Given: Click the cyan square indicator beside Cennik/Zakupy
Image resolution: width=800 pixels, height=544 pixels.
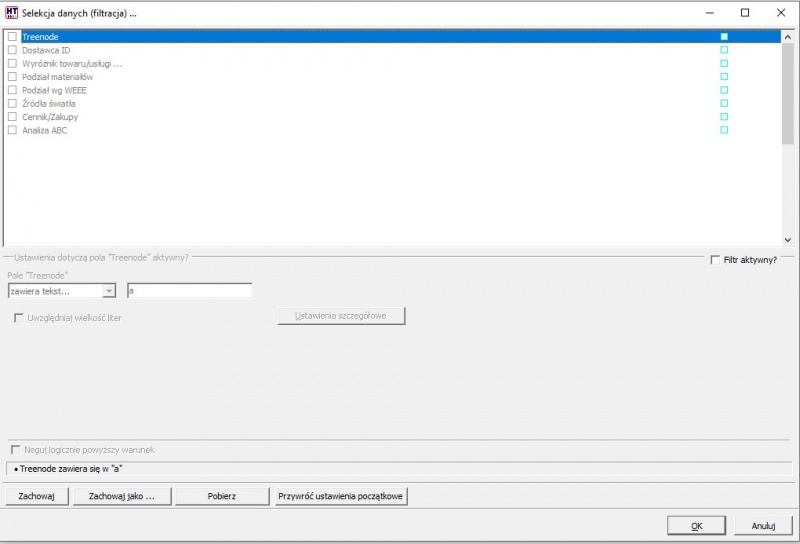Looking at the screenshot, I should tap(724, 116).
